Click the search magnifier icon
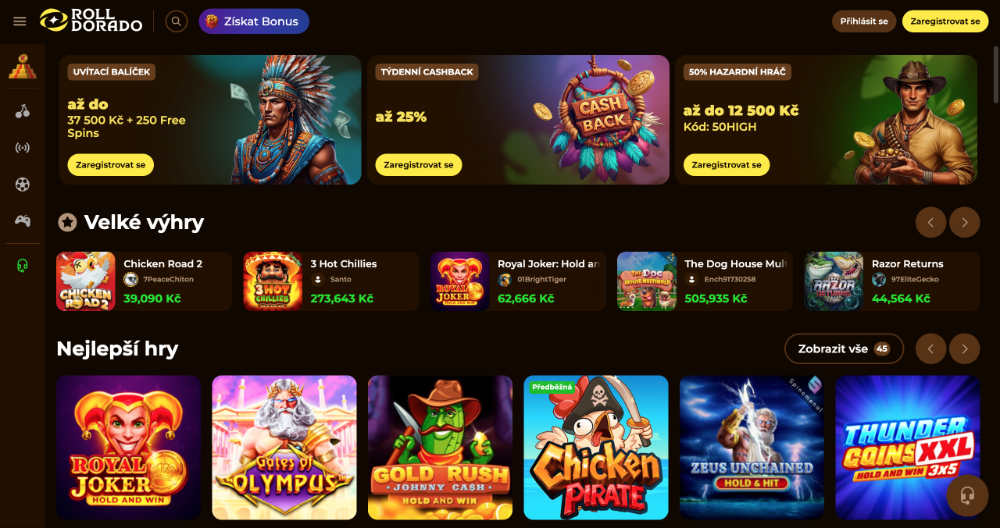Viewport: 1000px width, 528px height. (177, 21)
